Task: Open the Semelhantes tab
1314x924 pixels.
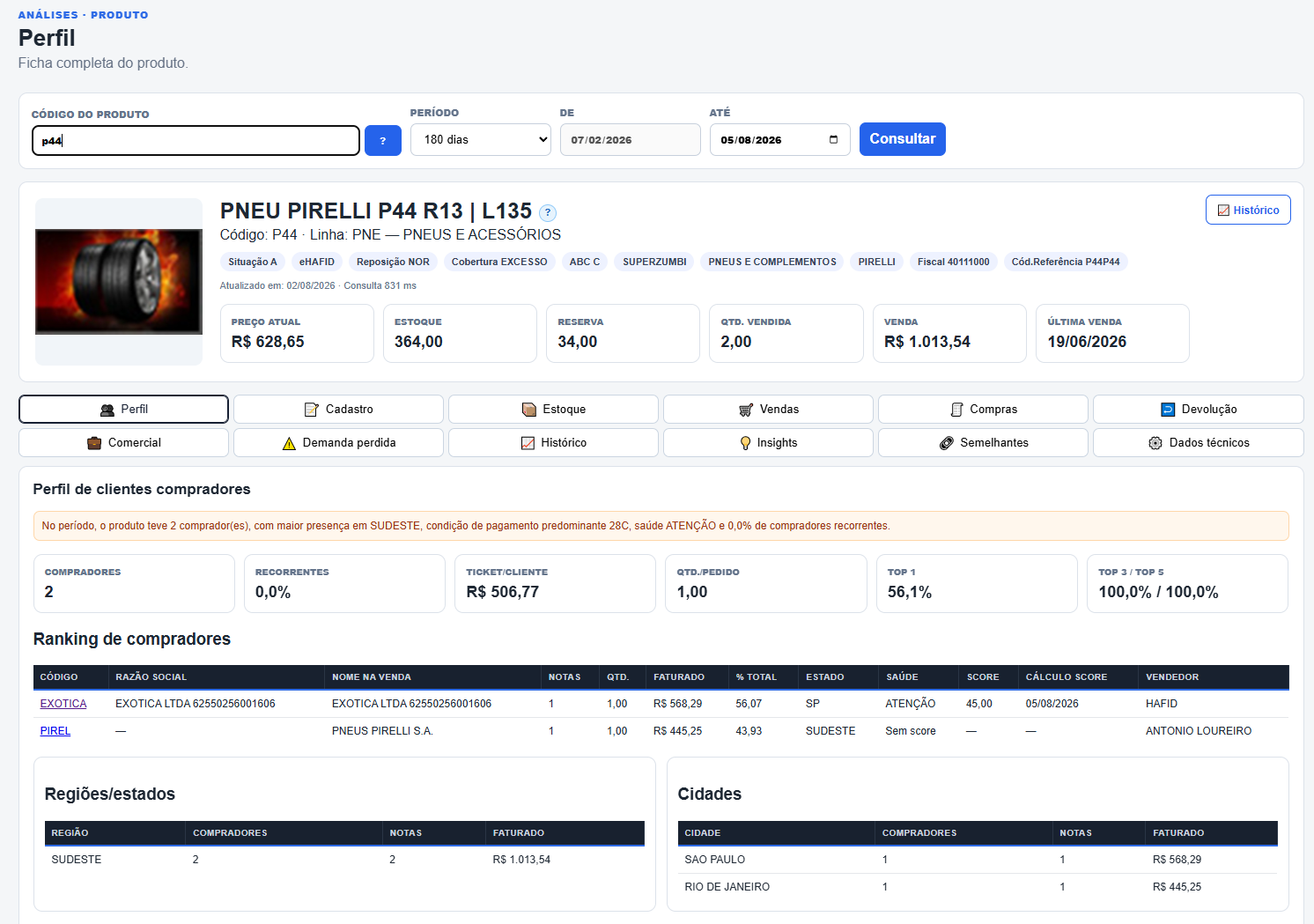Action: pos(983,442)
